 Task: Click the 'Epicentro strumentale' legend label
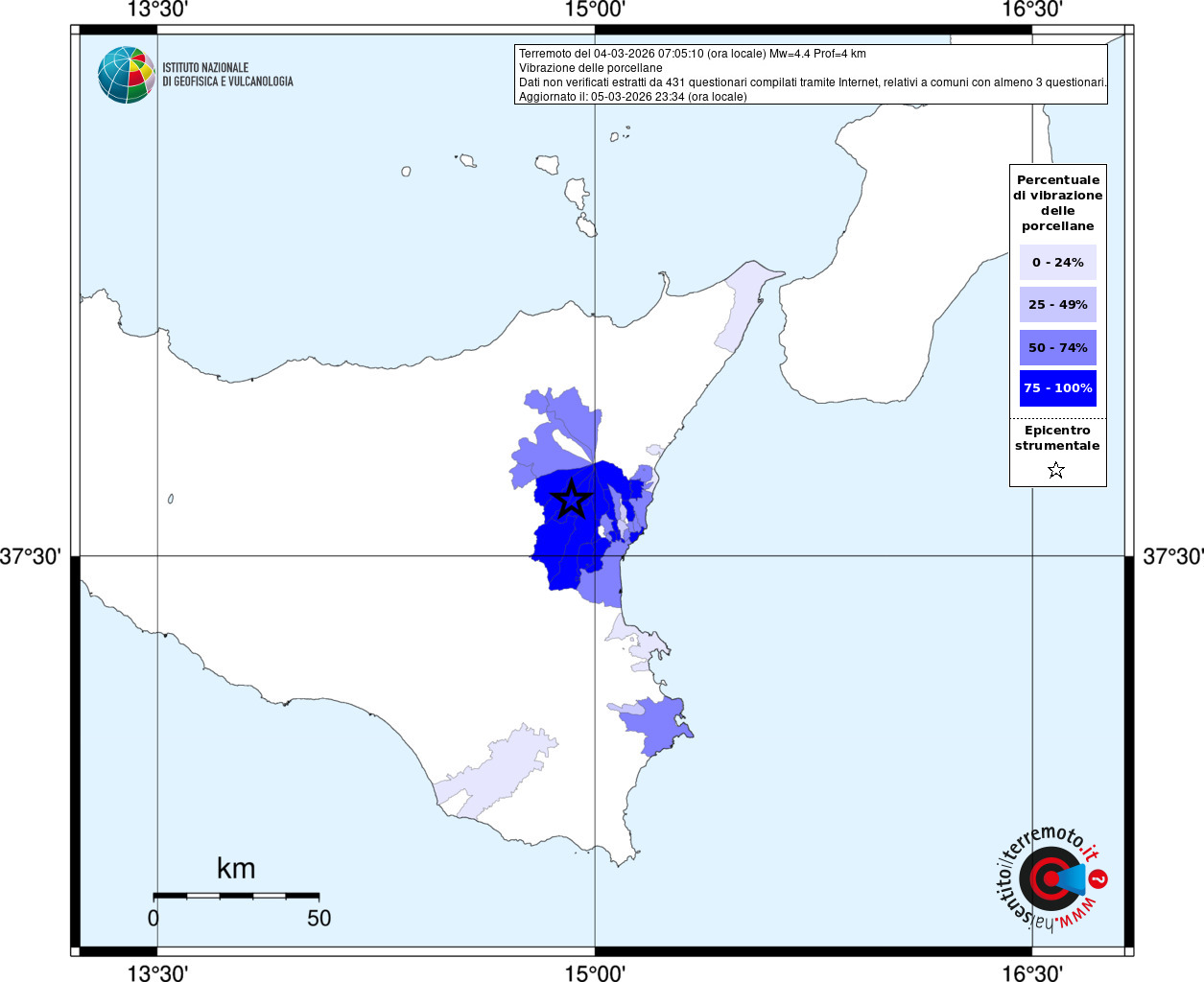coord(1057,438)
